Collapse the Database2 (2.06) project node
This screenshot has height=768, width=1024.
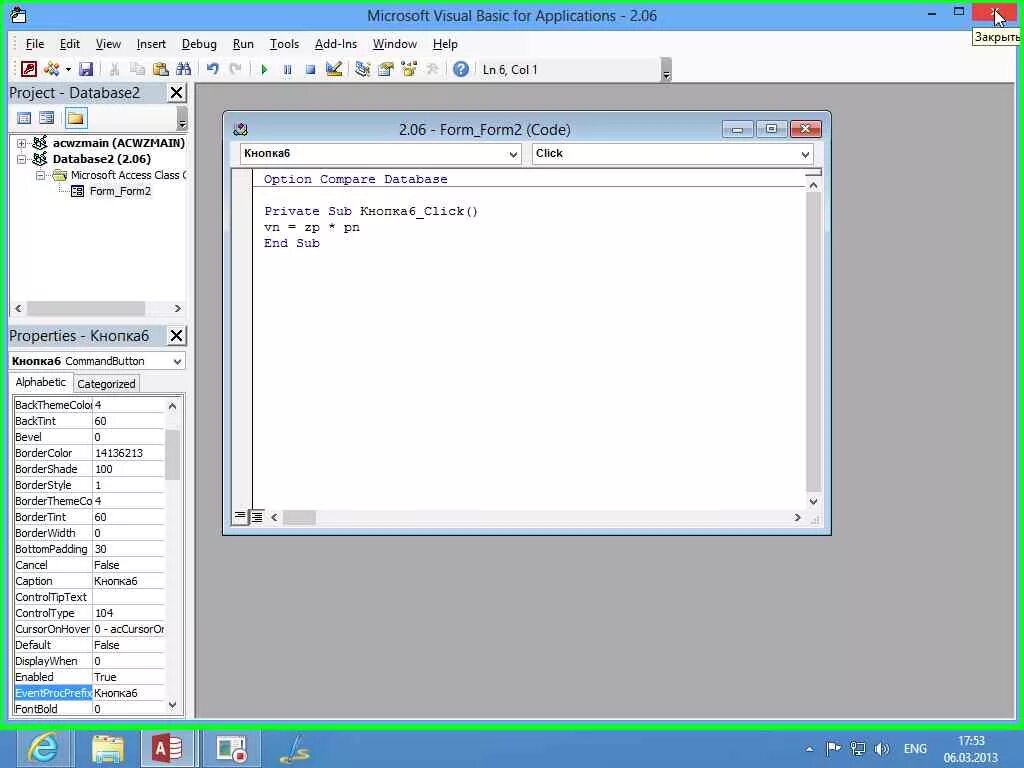pos(22,159)
